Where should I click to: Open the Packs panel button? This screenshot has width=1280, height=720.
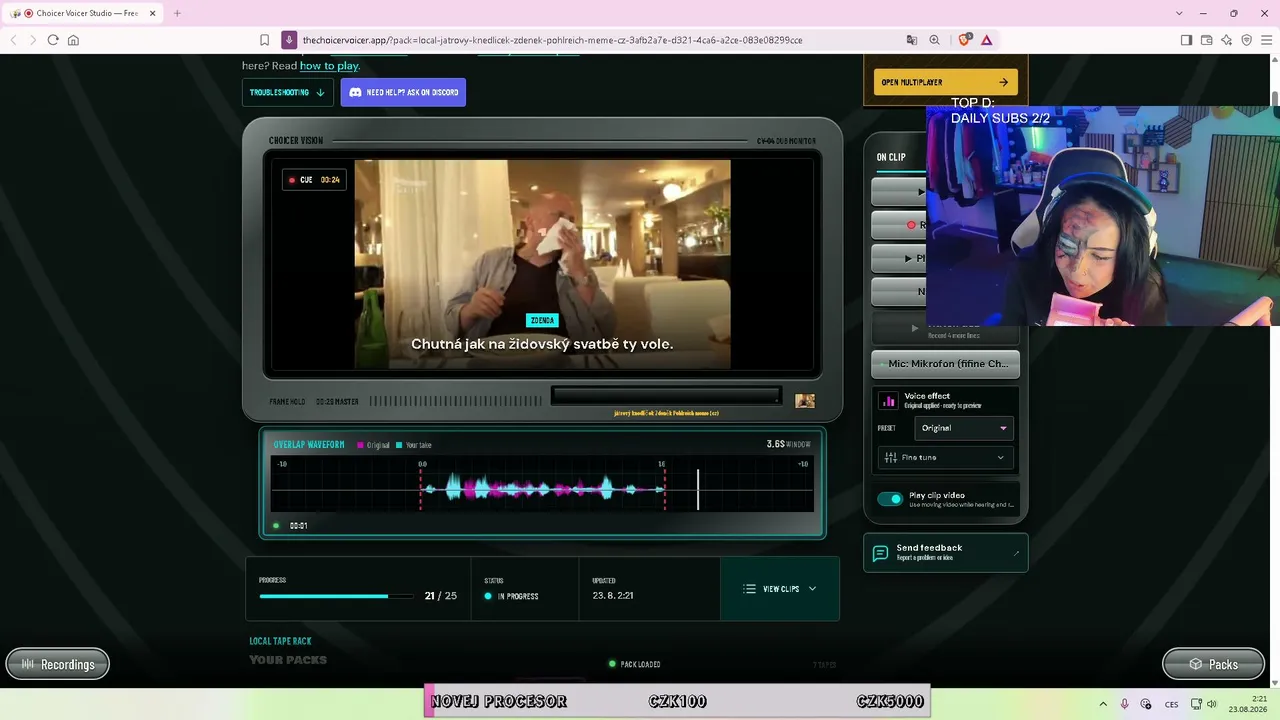tap(1213, 664)
